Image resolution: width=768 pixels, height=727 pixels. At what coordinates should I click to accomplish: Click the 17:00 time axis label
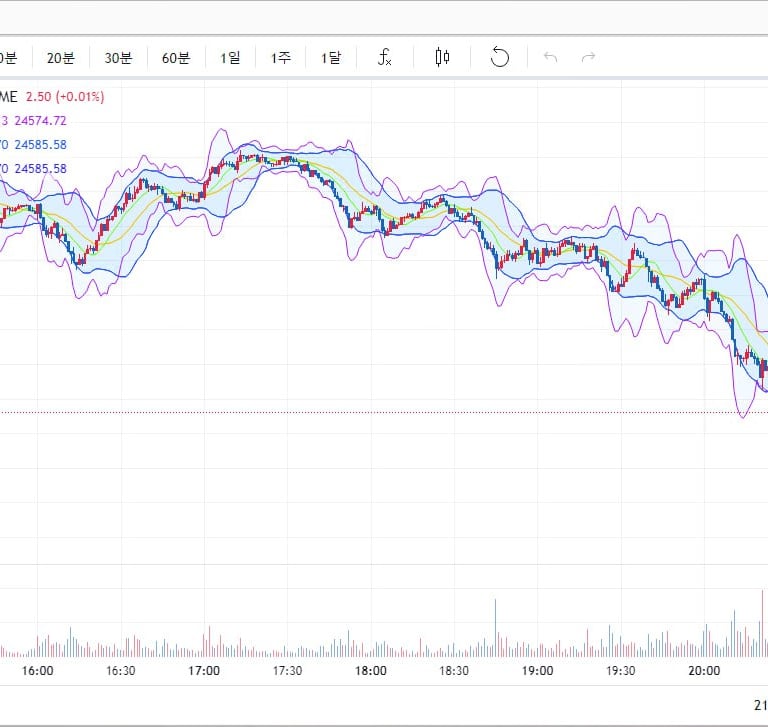coord(204,671)
